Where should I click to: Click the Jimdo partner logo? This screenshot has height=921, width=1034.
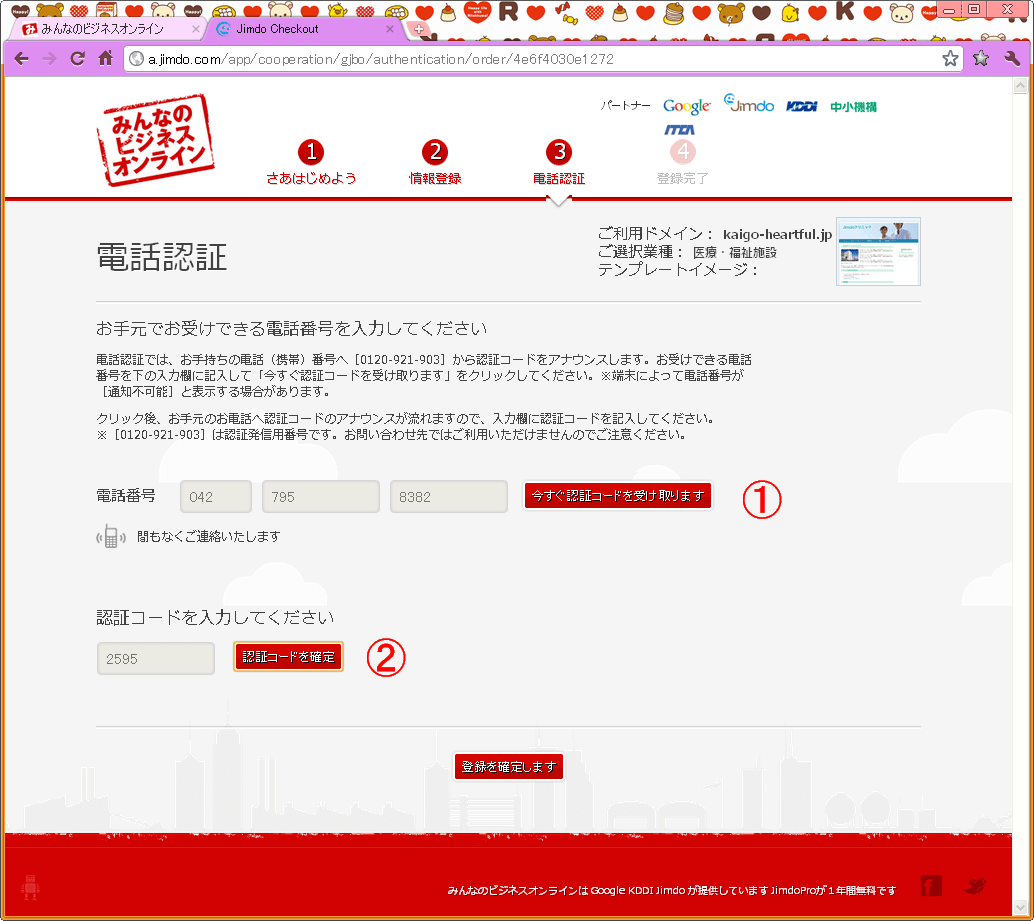[749, 104]
